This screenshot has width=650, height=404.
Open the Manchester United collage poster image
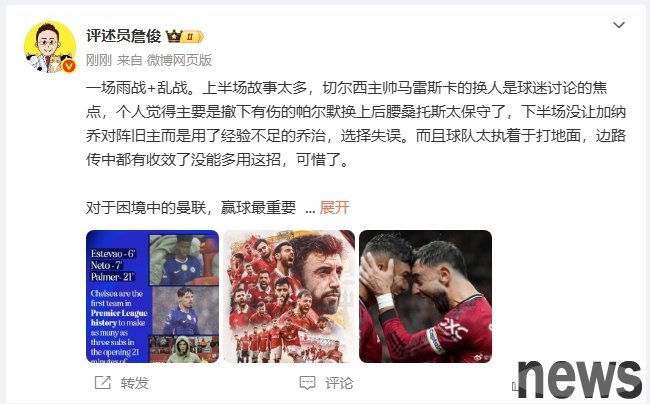[x=289, y=296]
